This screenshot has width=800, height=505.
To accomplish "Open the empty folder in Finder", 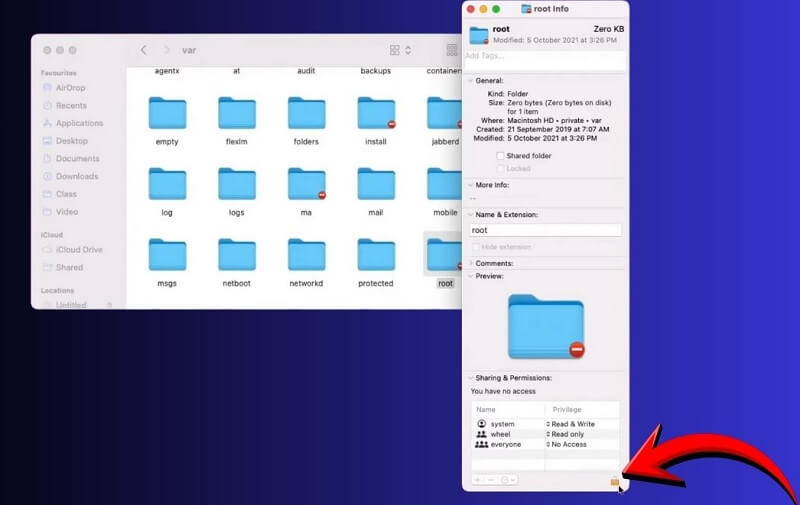I will [x=167, y=113].
